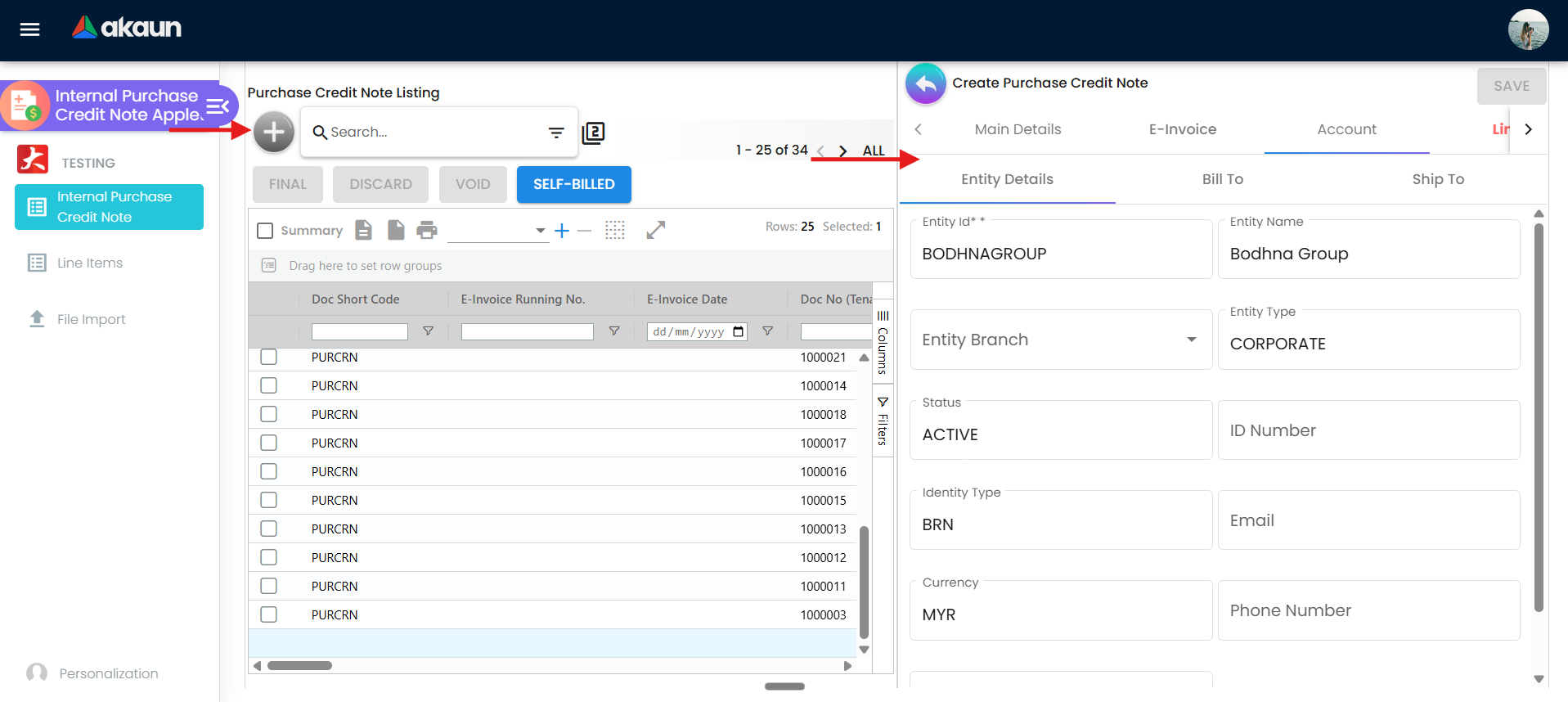The height and width of the screenshot is (702, 1568).
Task: Open filter menu for E-Invoice Date
Action: pos(767,331)
